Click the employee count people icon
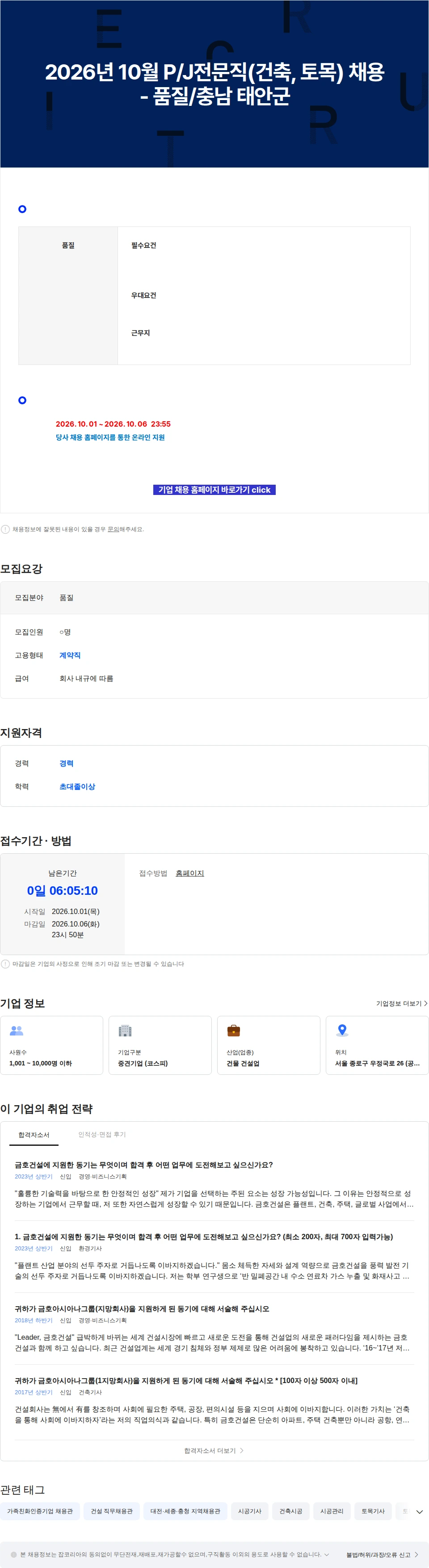 click(17, 1031)
